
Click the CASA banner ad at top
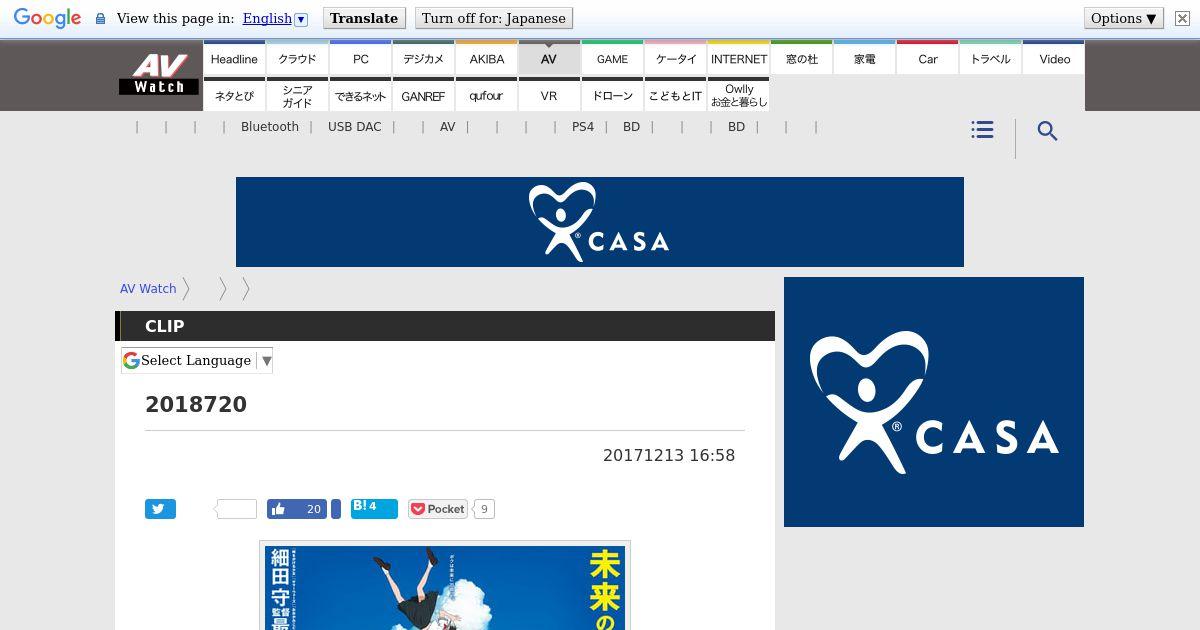[600, 222]
